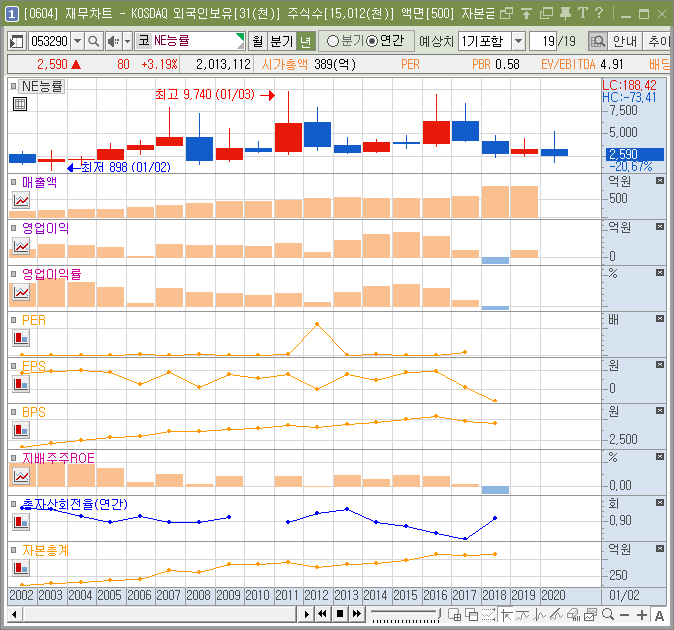
Task: Click the 지배주주ROE chart-type icon
Action: point(21,476)
